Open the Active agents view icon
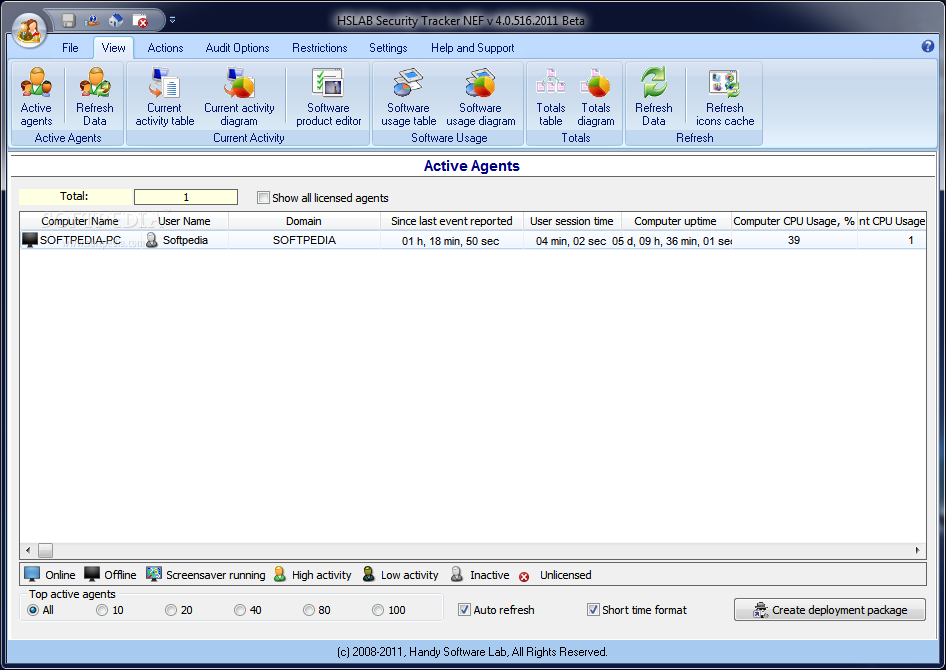This screenshot has height=670, width=946. point(36,96)
